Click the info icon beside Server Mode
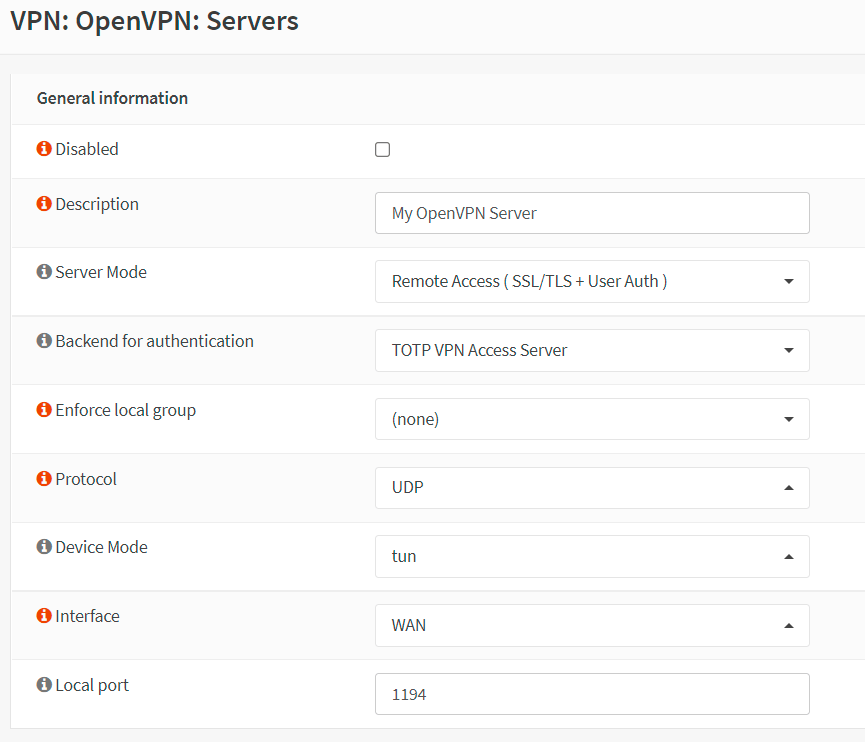The width and height of the screenshot is (865, 742). pos(44,271)
